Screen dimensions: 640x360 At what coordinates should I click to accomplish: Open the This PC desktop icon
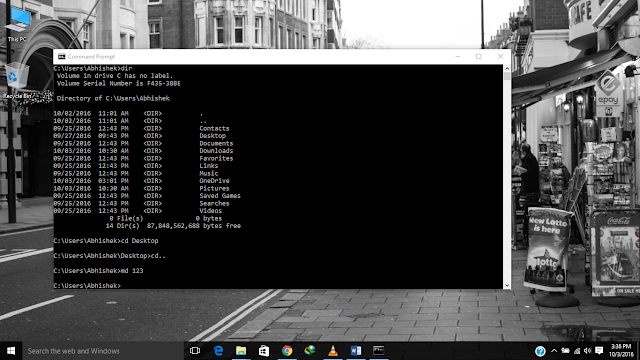pyautogui.click(x=17, y=25)
